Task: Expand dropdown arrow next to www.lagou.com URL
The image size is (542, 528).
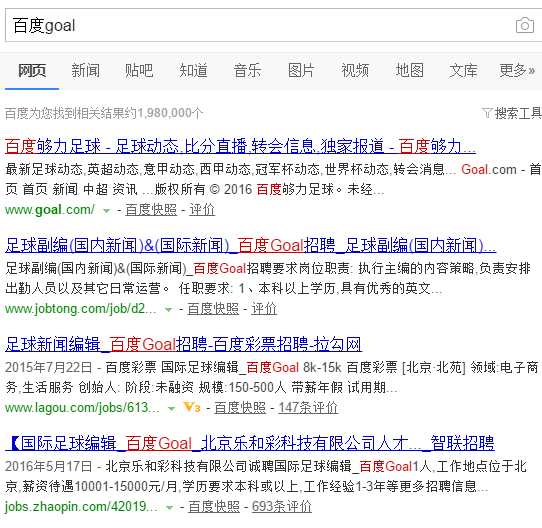Action: pos(171,409)
